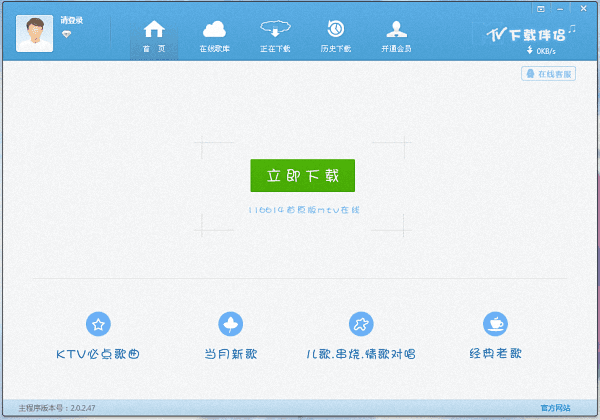Viewport: 600px width, 420px height.
Task: Select the 当月新歌 leaf icon
Action: (231, 323)
